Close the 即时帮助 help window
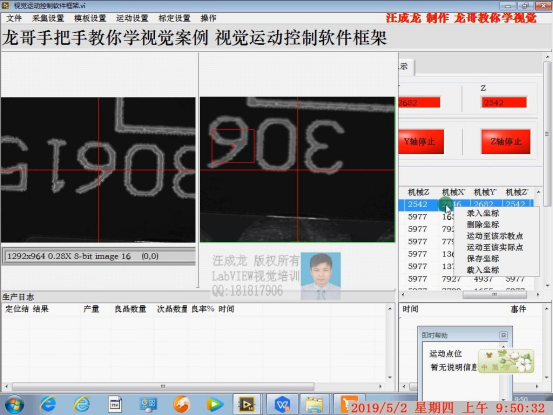This screenshot has height=415, width=553. click(x=503, y=335)
